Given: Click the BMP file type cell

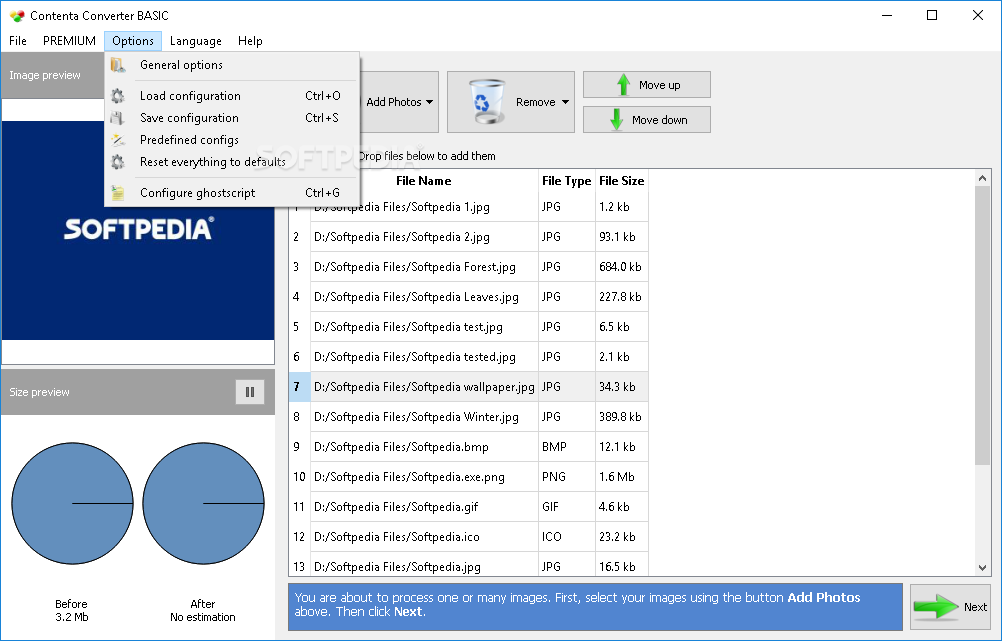Looking at the screenshot, I should tap(567, 447).
